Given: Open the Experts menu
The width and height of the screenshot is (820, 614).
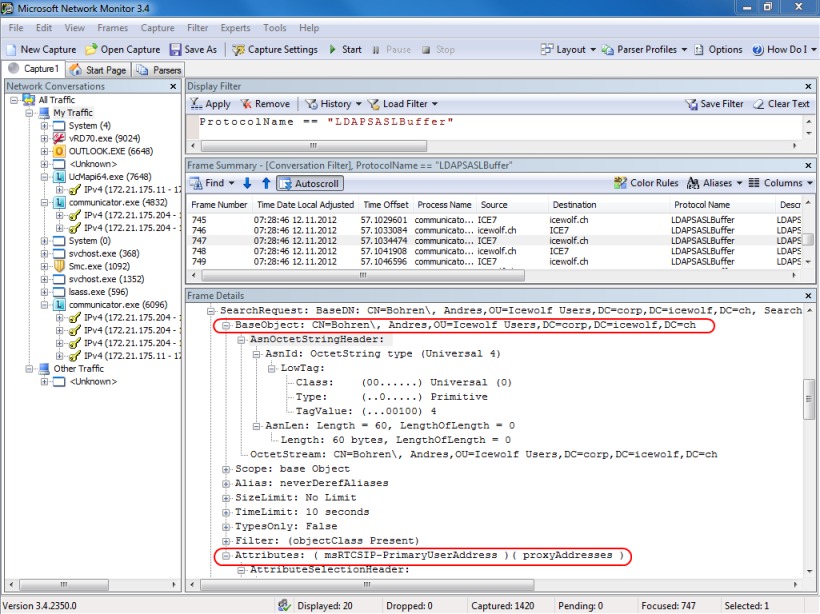Looking at the screenshot, I should 235,28.
